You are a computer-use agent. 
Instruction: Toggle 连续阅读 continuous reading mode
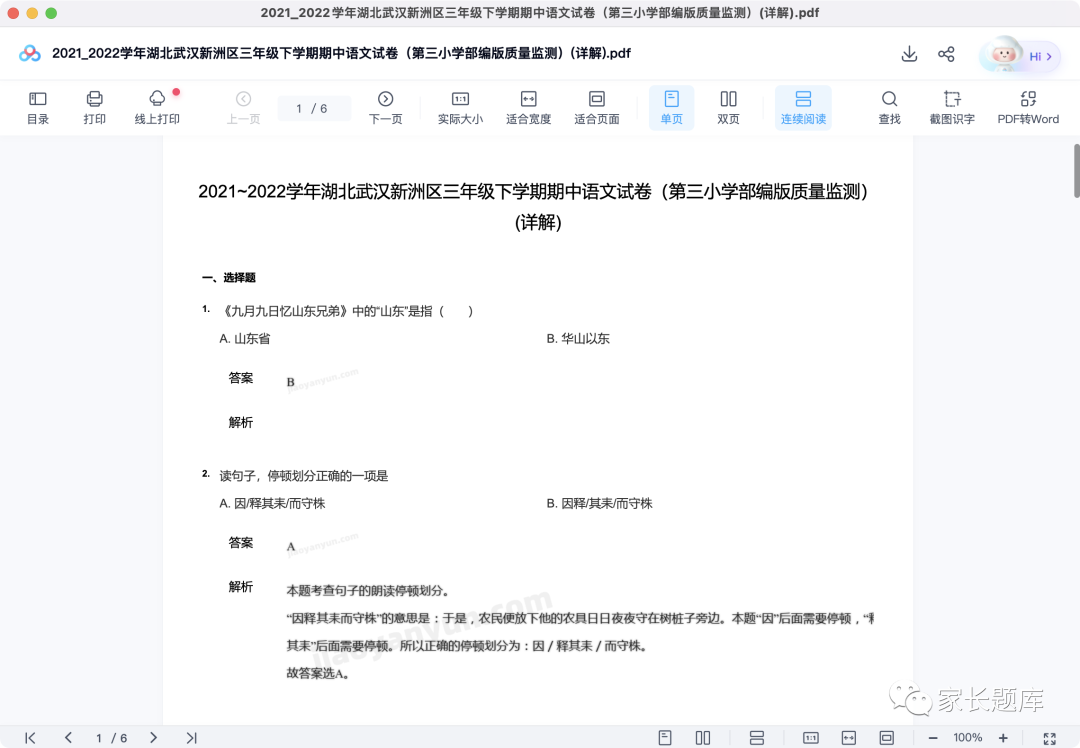click(803, 108)
